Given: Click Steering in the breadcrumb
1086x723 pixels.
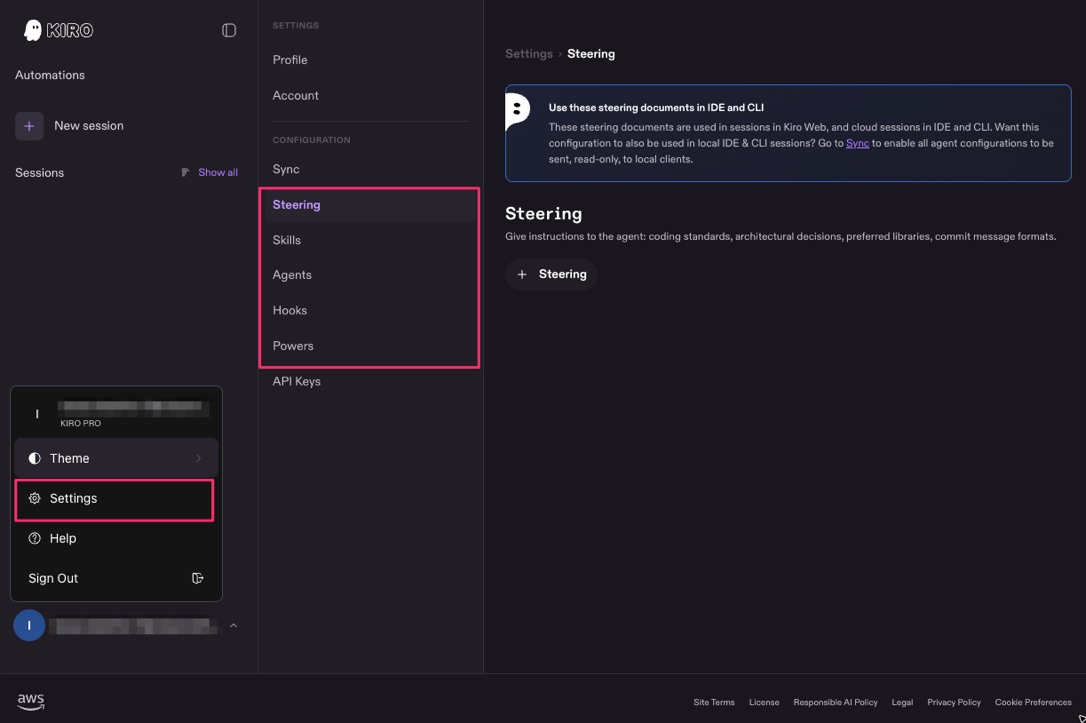Looking at the screenshot, I should click(591, 54).
